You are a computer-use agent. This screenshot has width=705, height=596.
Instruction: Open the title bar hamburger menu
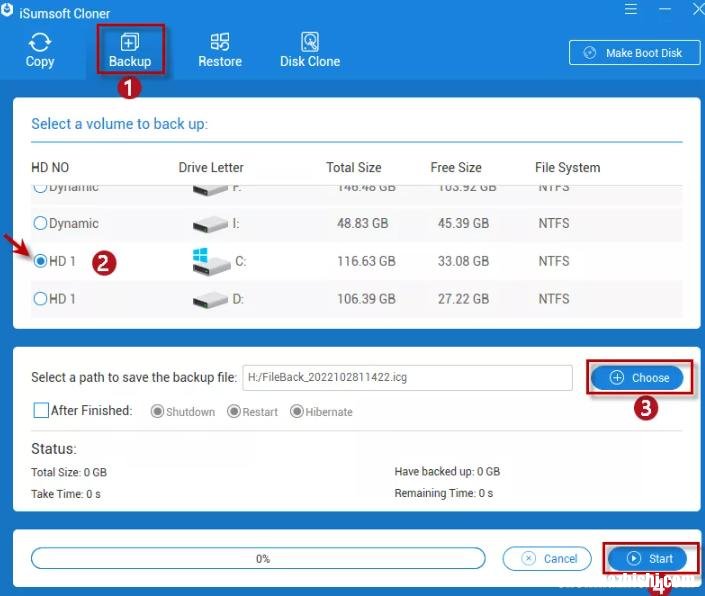[630, 11]
